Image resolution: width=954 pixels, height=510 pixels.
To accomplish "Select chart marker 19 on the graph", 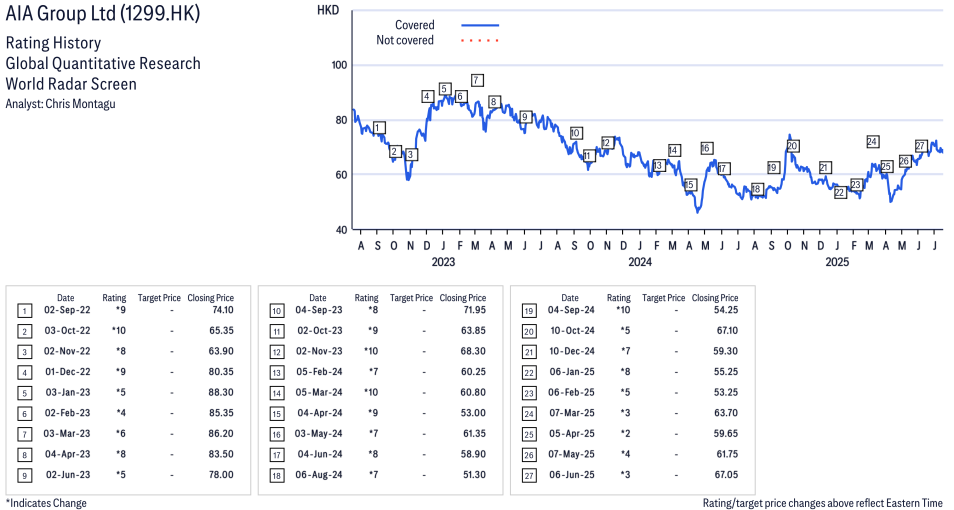I will coord(773,167).
